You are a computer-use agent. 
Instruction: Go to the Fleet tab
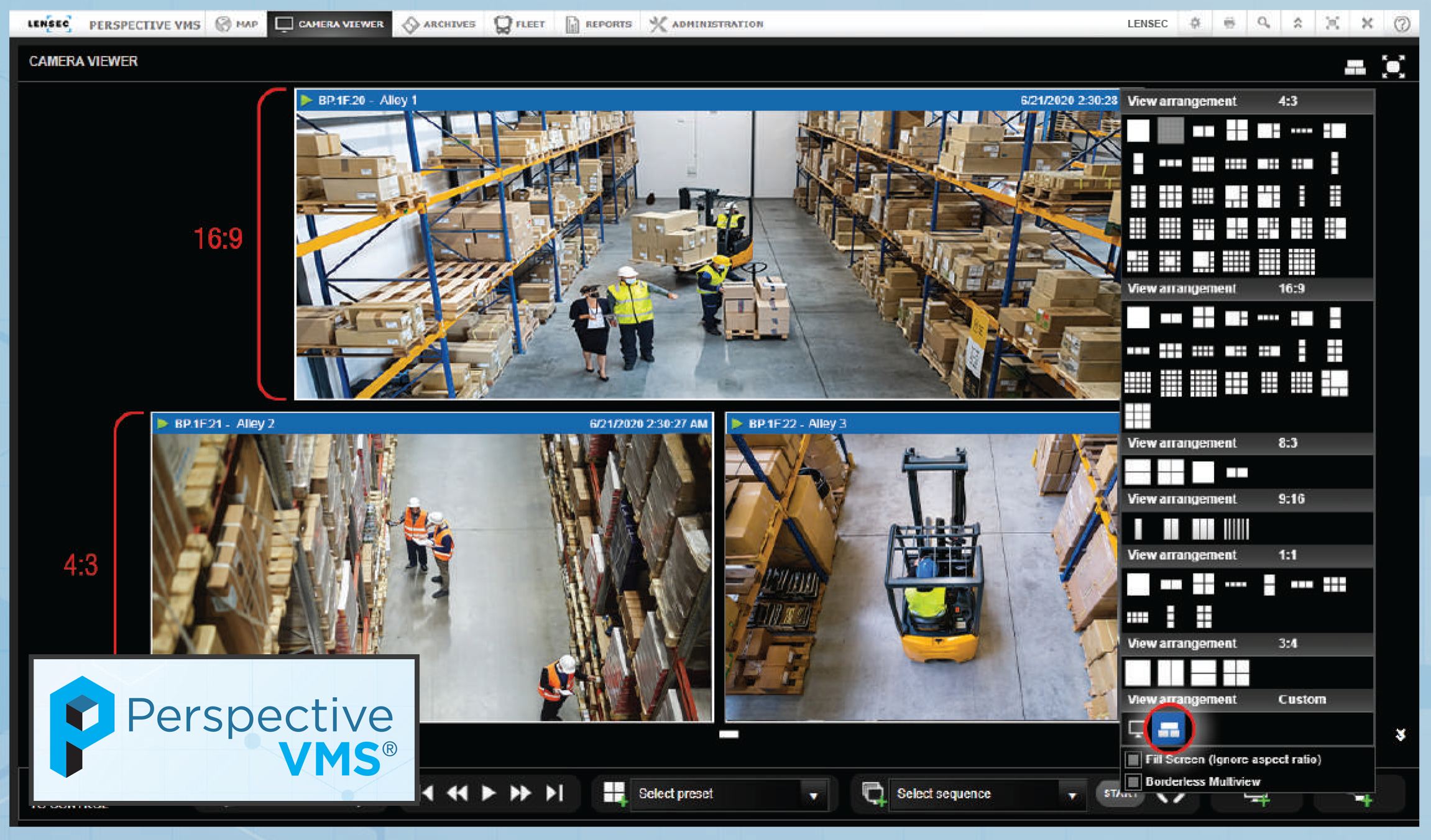click(520, 24)
